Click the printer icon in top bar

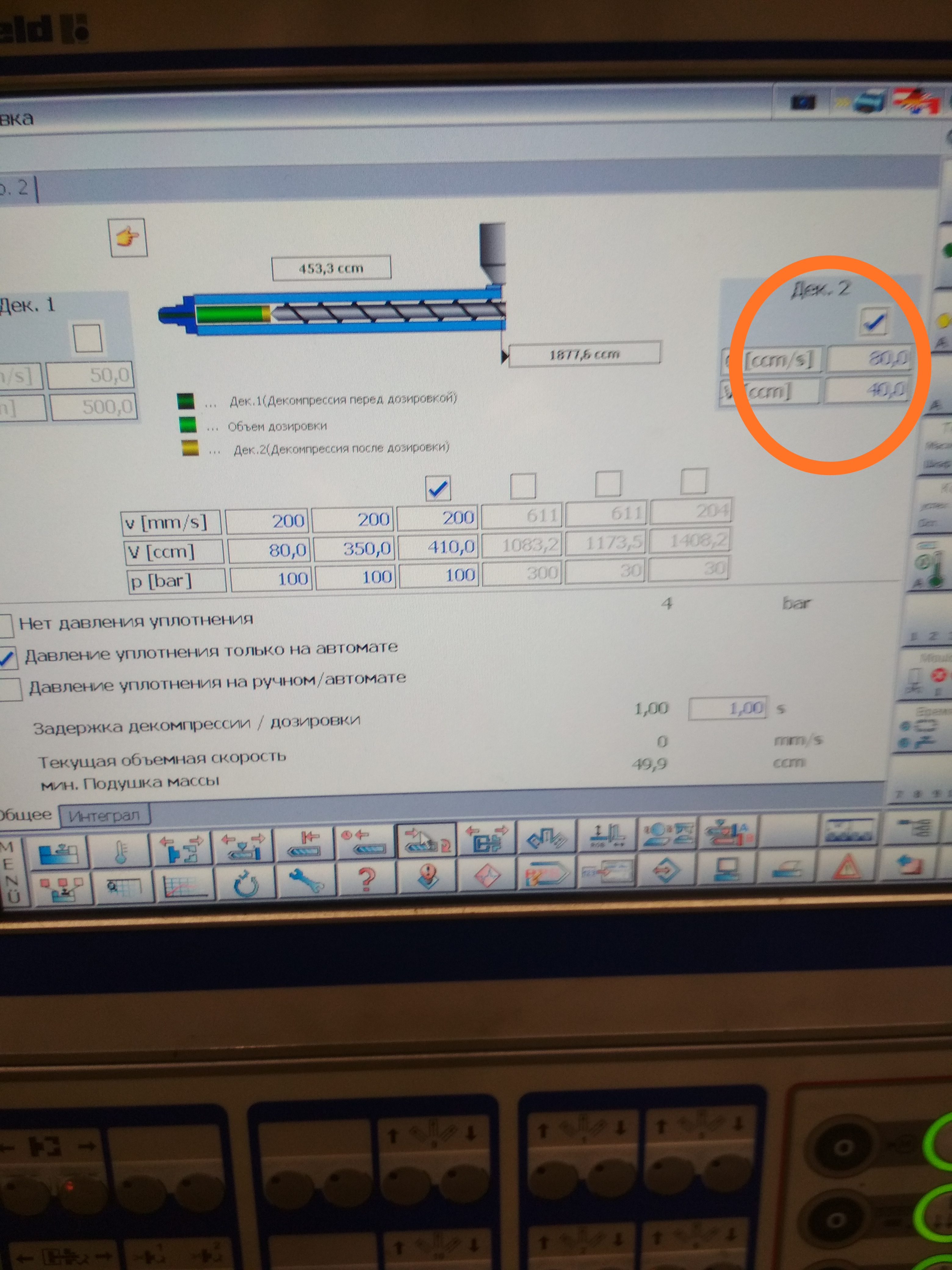869,102
